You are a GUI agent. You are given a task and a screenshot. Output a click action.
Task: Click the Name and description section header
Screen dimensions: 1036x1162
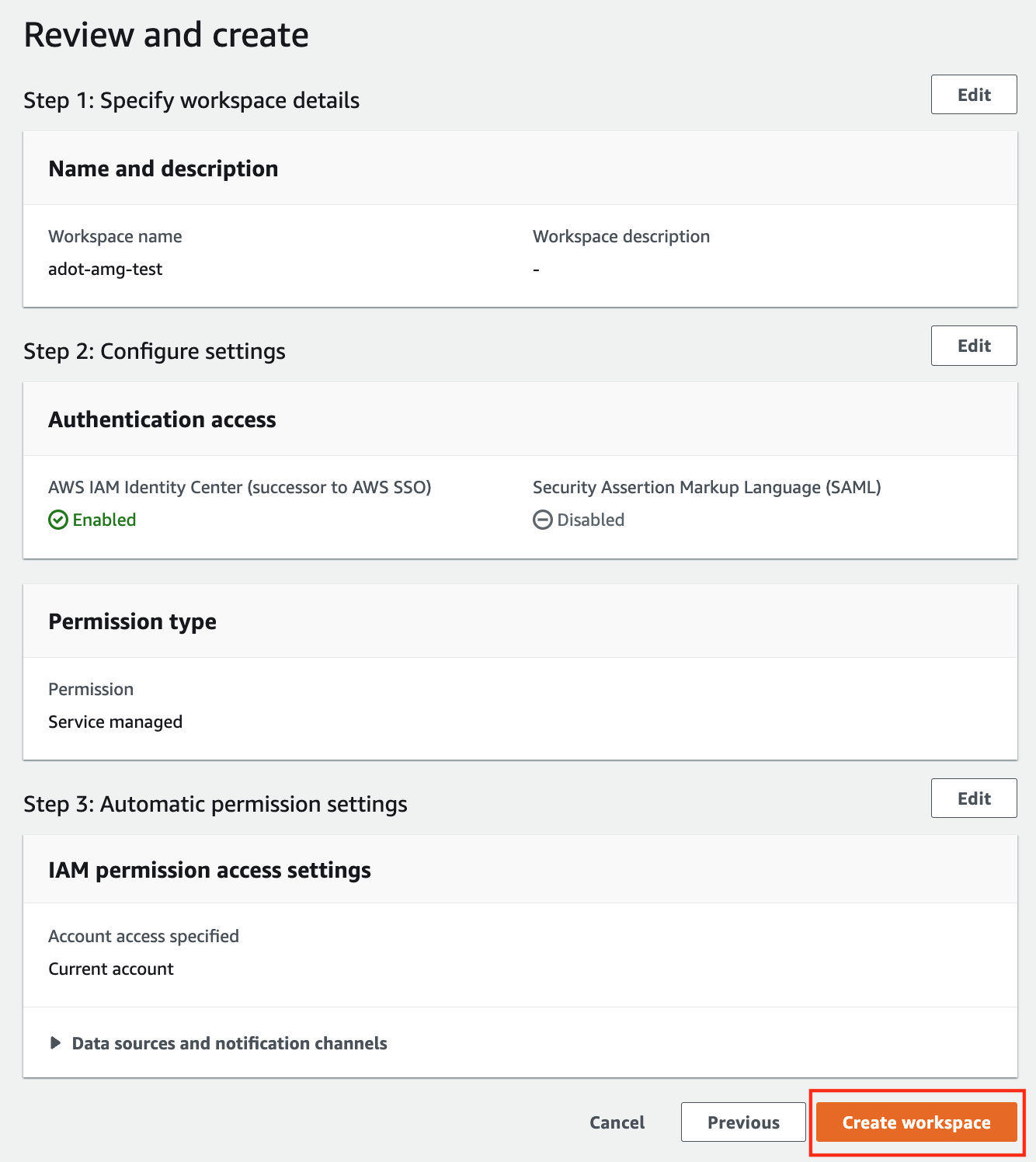coord(163,169)
